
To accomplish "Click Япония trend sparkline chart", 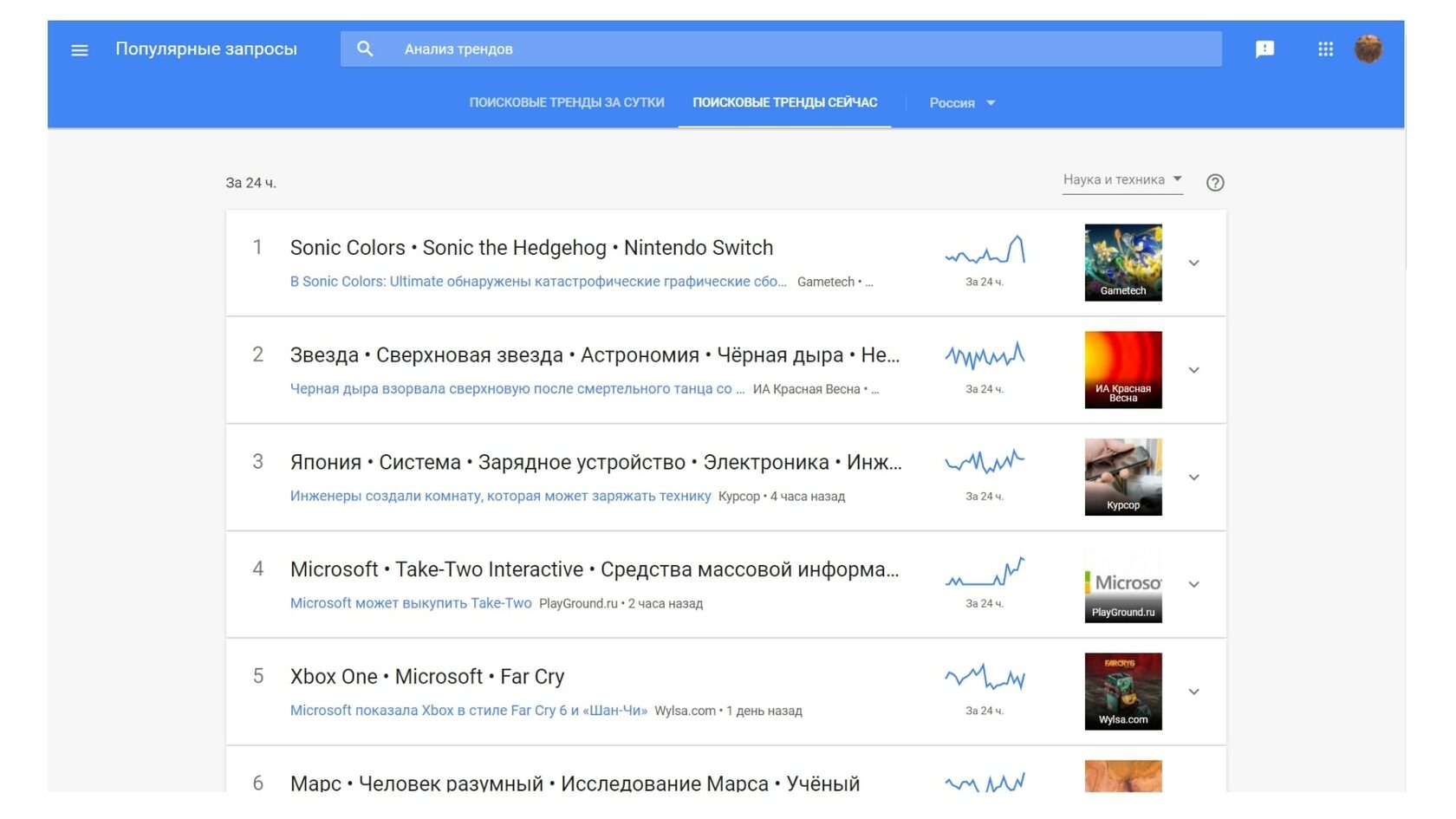I will tap(985, 462).
